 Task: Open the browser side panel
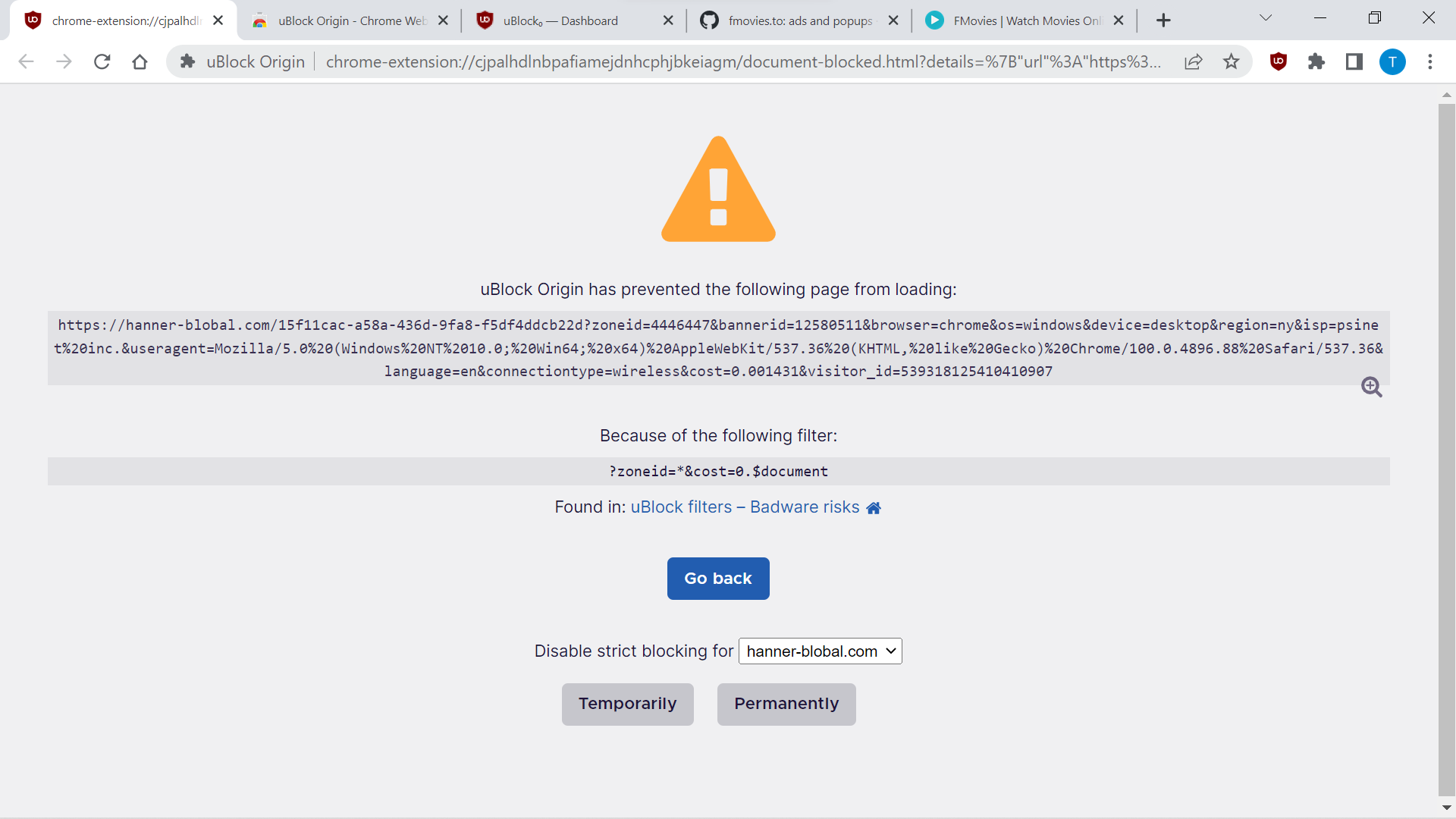[x=1354, y=61]
